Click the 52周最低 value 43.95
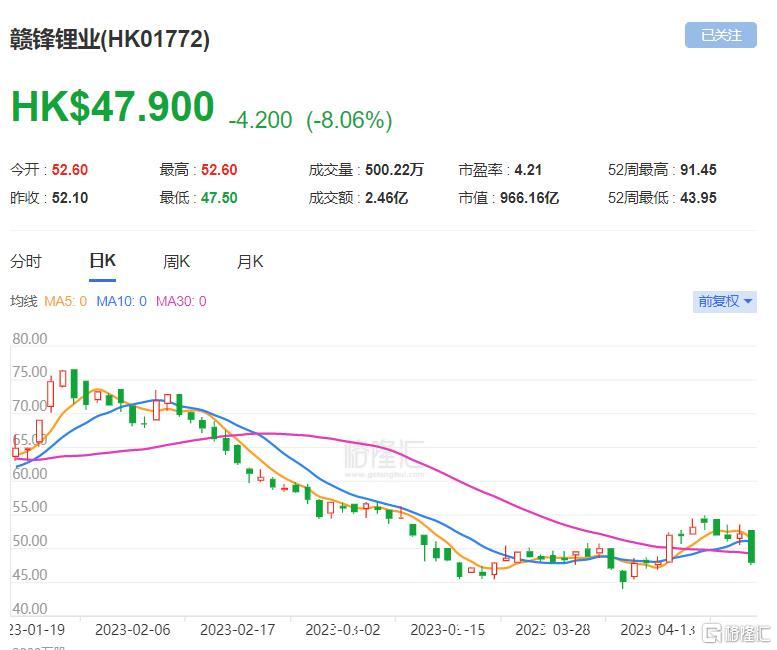Image resolution: width=777 pixels, height=650 pixels. tap(698, 198)
